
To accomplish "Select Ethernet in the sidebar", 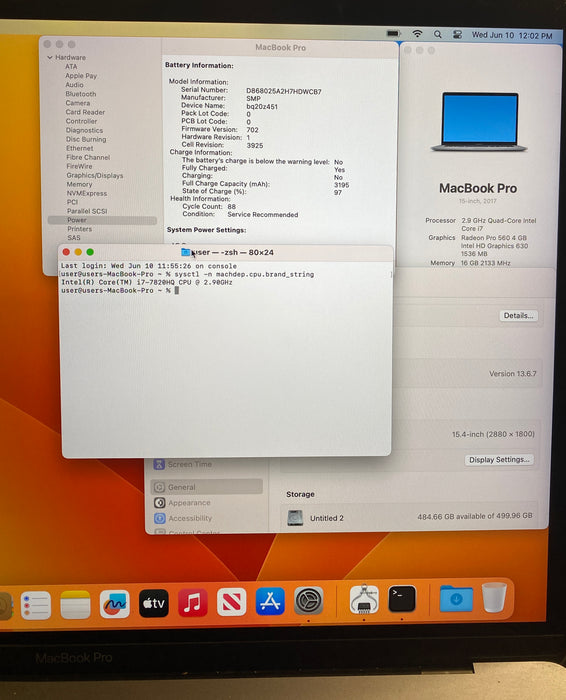I will (x=80, y=148).
